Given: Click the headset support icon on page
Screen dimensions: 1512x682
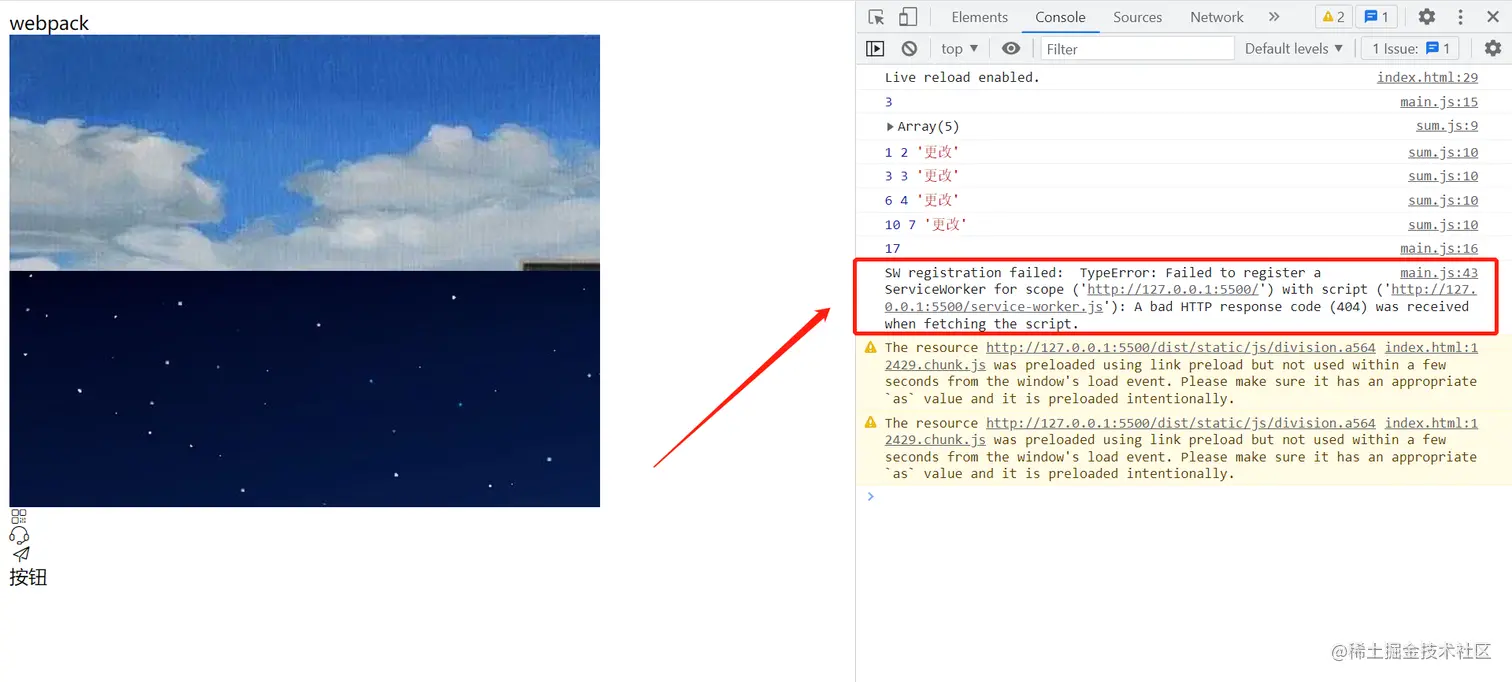Looking at the screenshot, I should (19, 535).
